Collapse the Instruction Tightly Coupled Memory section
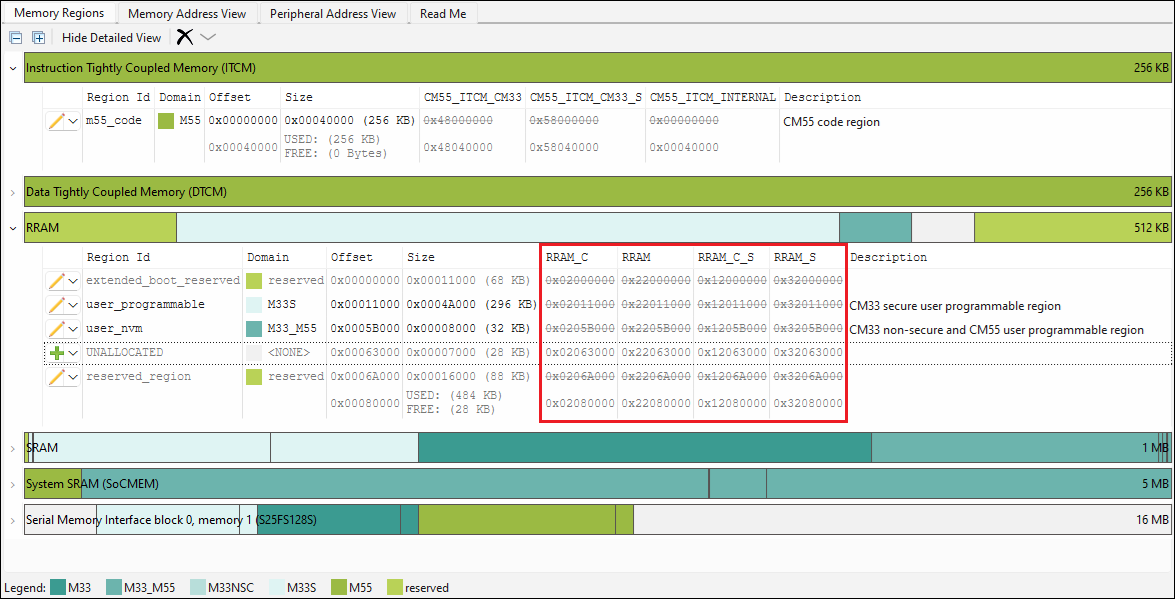 [x=12, y=68]
